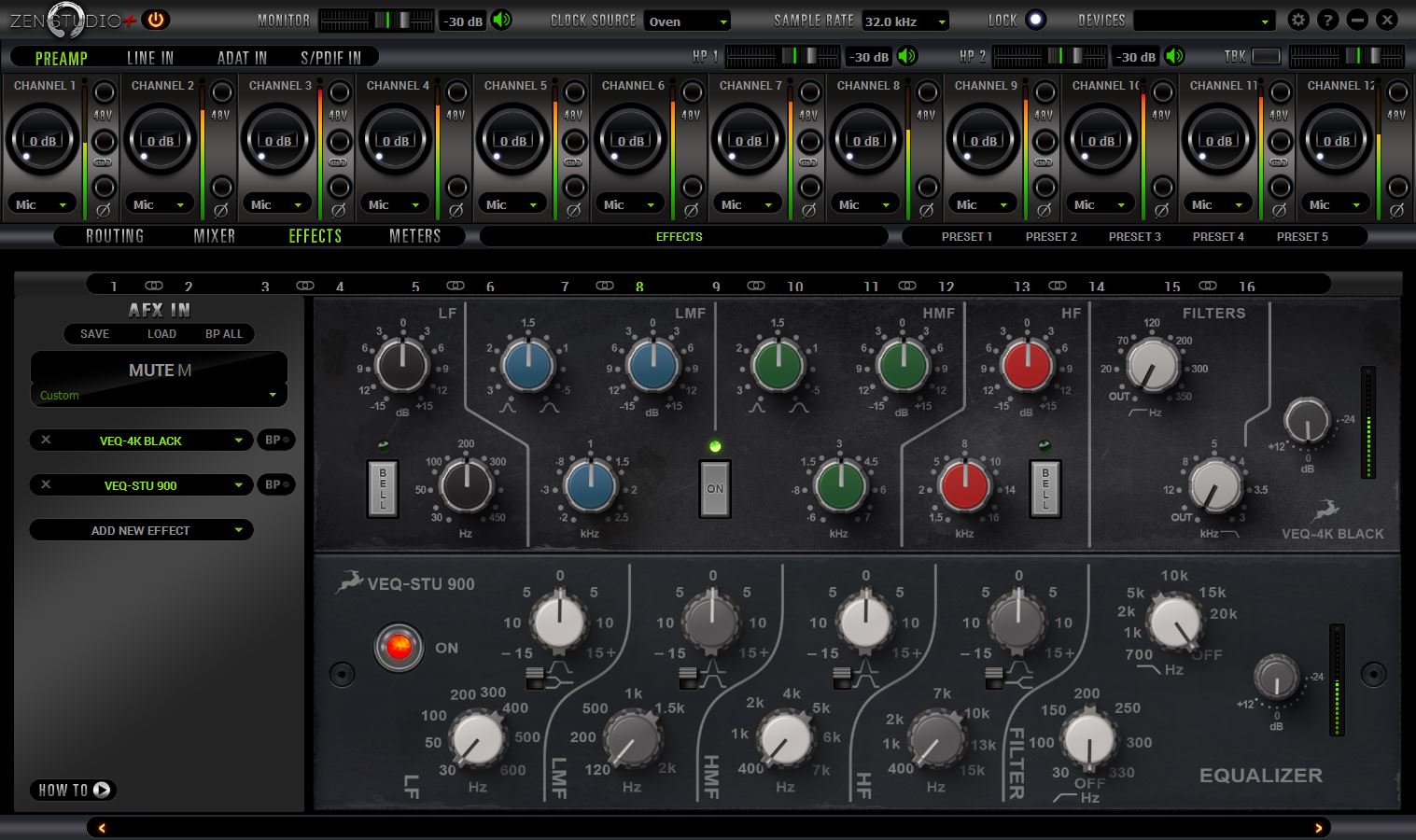The height and width of the screenshot is (840, 1416).
Task: Open the Clock Source dropdown
Action: [687, 21]
